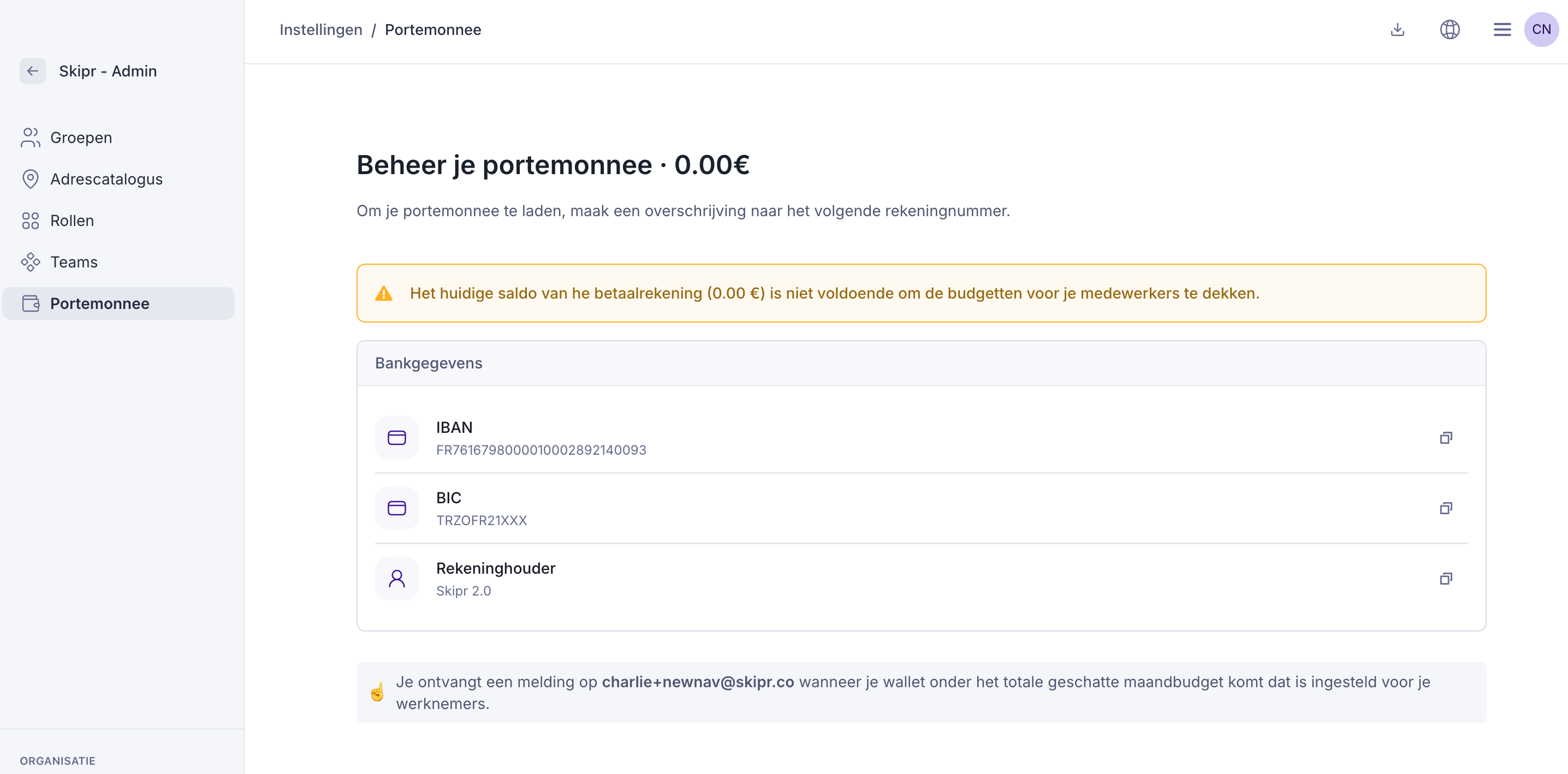Click the back arrow next to Skipr - Admin
1568x774 pixels.
point(32,71)
